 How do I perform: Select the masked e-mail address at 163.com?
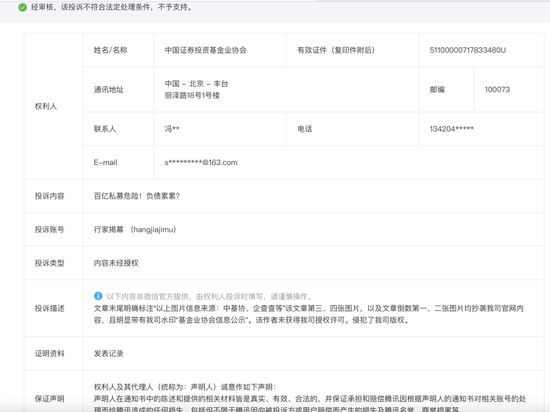(201, 162)
